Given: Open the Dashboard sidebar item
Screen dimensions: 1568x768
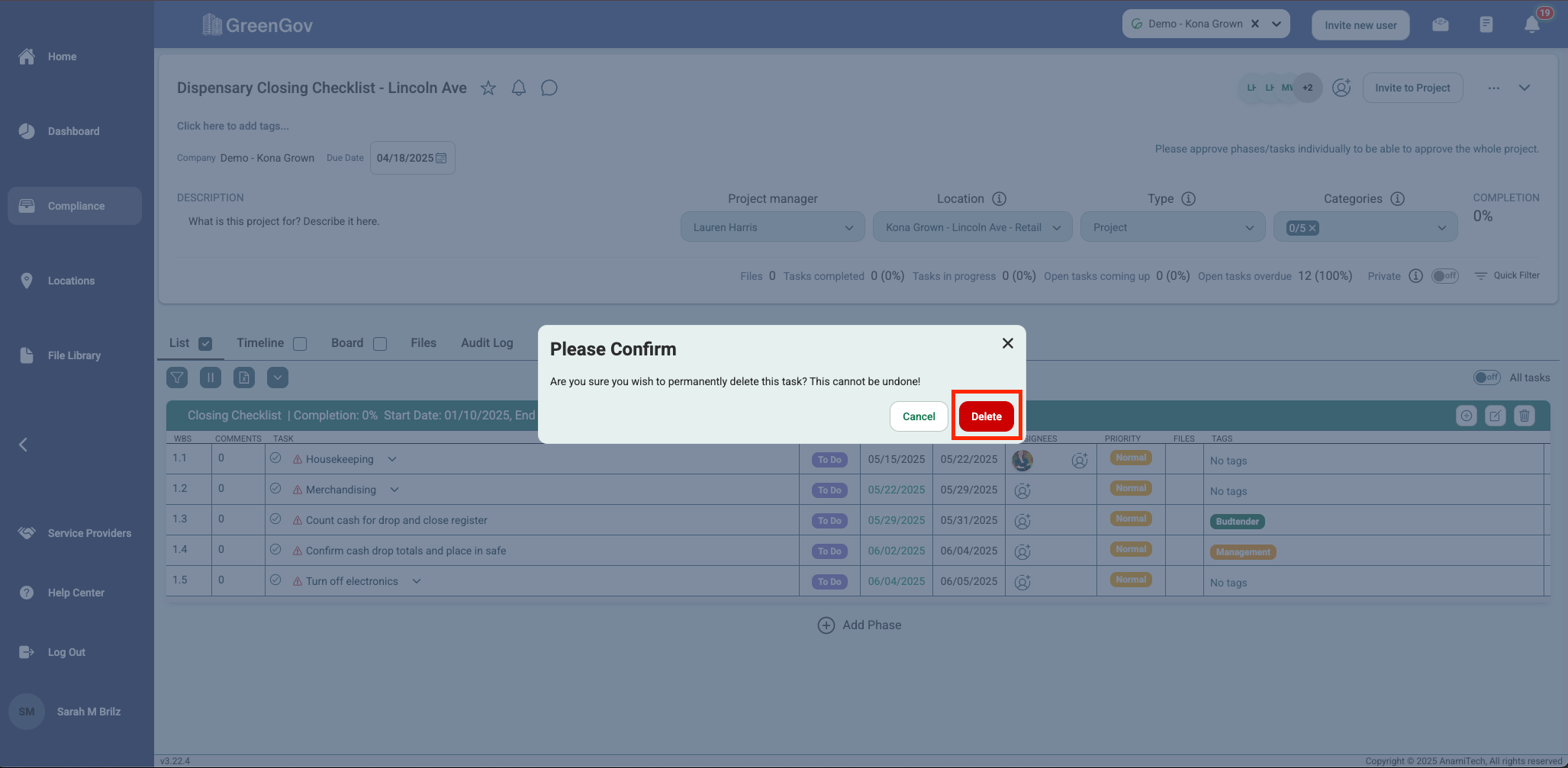Looking at the screenshot, I should click(75, 131).
